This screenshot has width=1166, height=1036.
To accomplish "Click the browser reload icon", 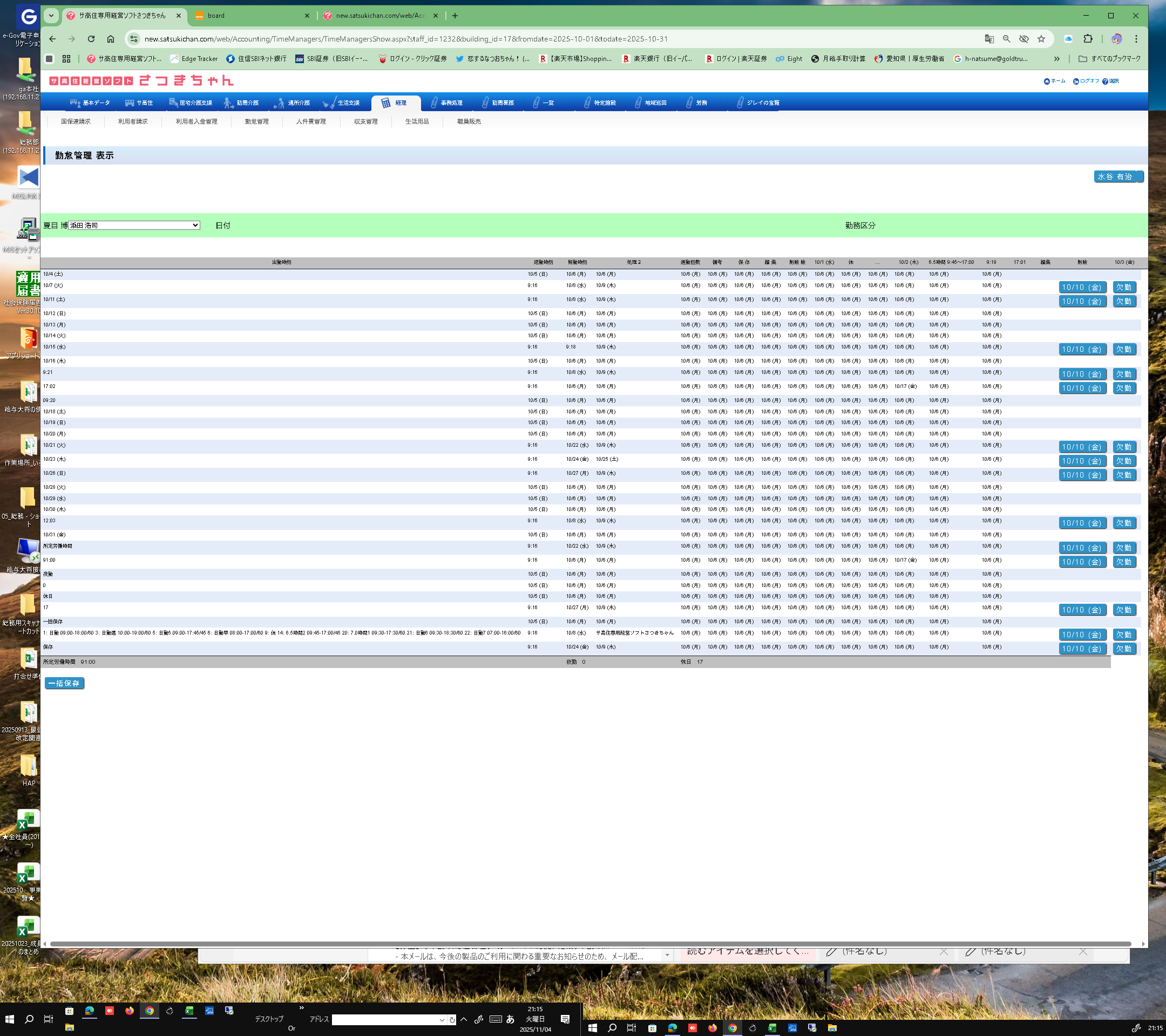I will [91, 39].
